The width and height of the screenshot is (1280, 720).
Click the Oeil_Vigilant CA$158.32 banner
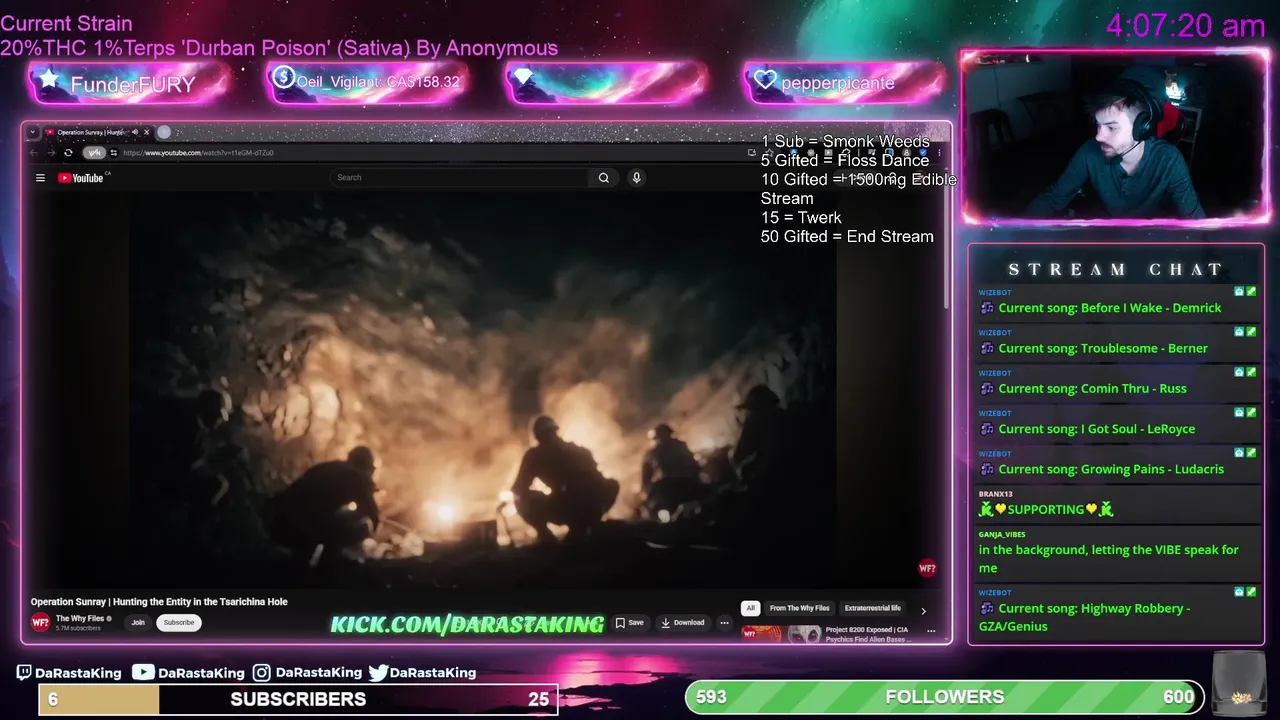click(x=368, y=82)
